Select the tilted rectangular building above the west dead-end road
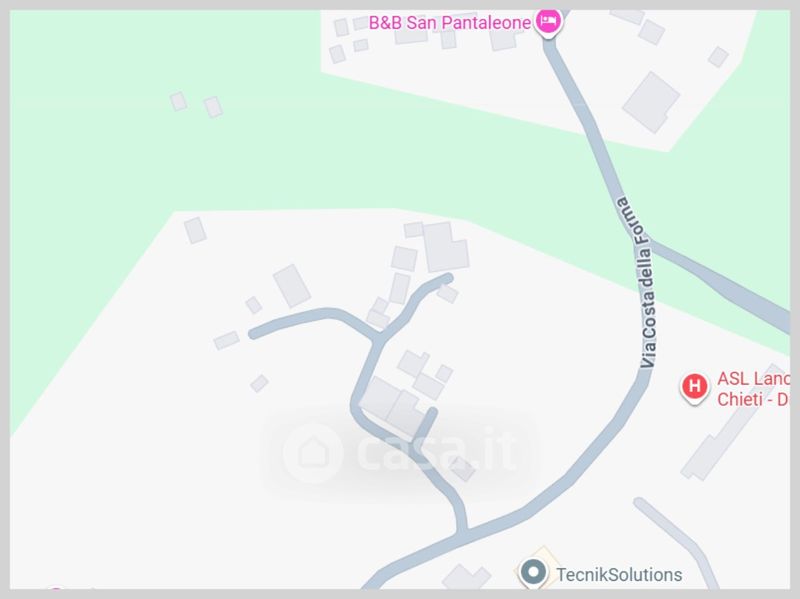Viewport: 800px width, 599px height. 291,286
